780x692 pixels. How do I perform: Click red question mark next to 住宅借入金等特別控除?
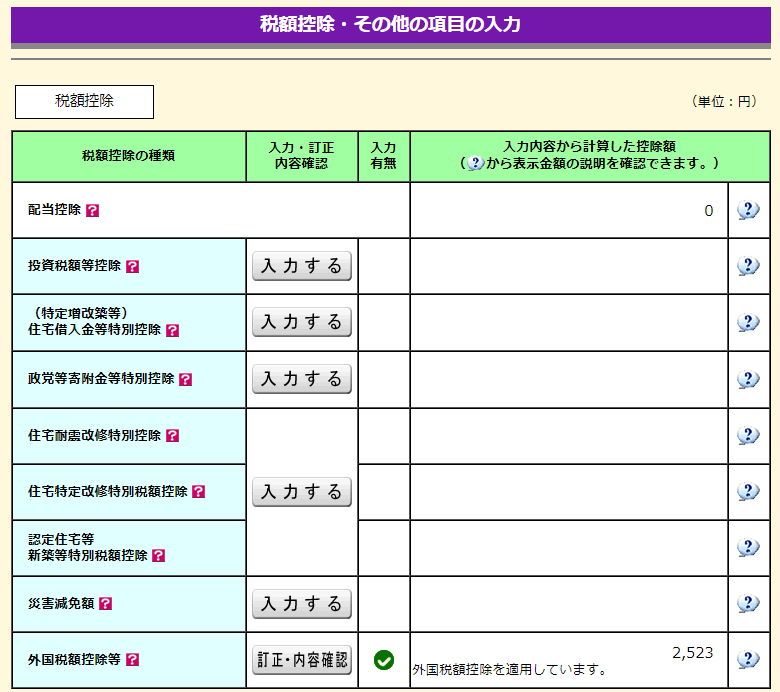pyautogui.click(x=173, y=330)
